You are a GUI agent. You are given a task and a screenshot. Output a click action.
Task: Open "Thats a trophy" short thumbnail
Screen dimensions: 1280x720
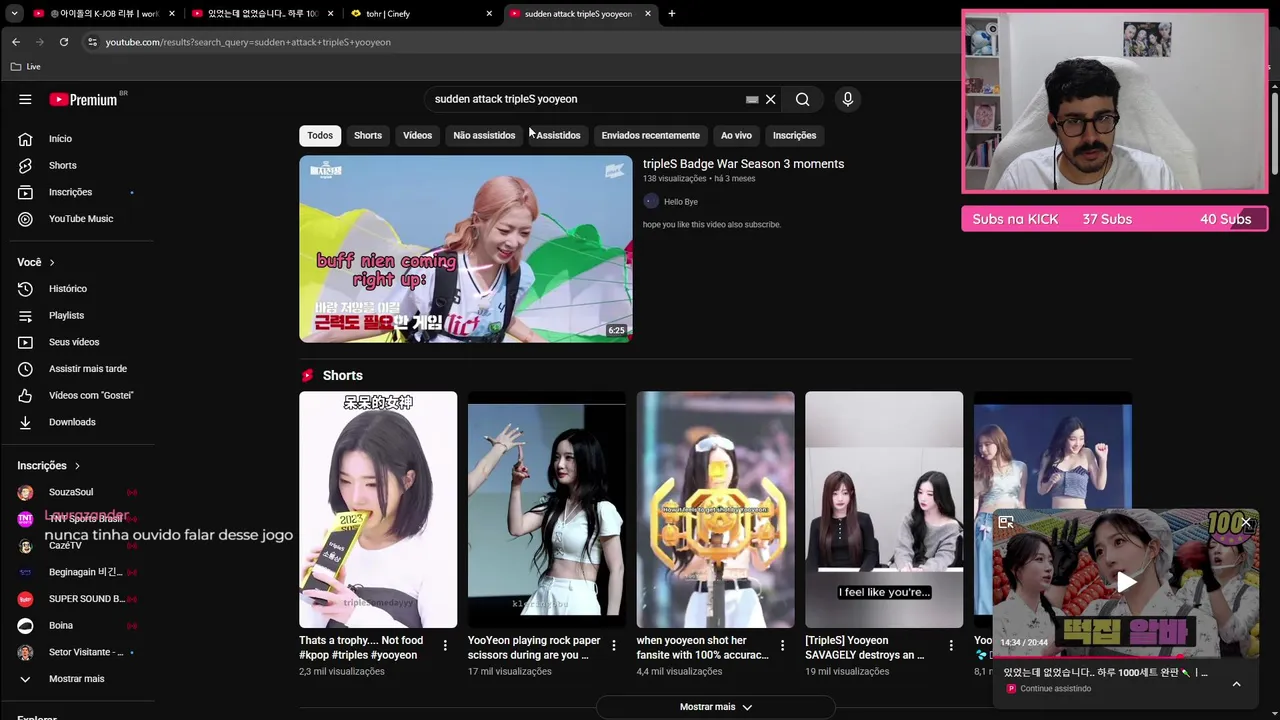[x=378, y=510]
